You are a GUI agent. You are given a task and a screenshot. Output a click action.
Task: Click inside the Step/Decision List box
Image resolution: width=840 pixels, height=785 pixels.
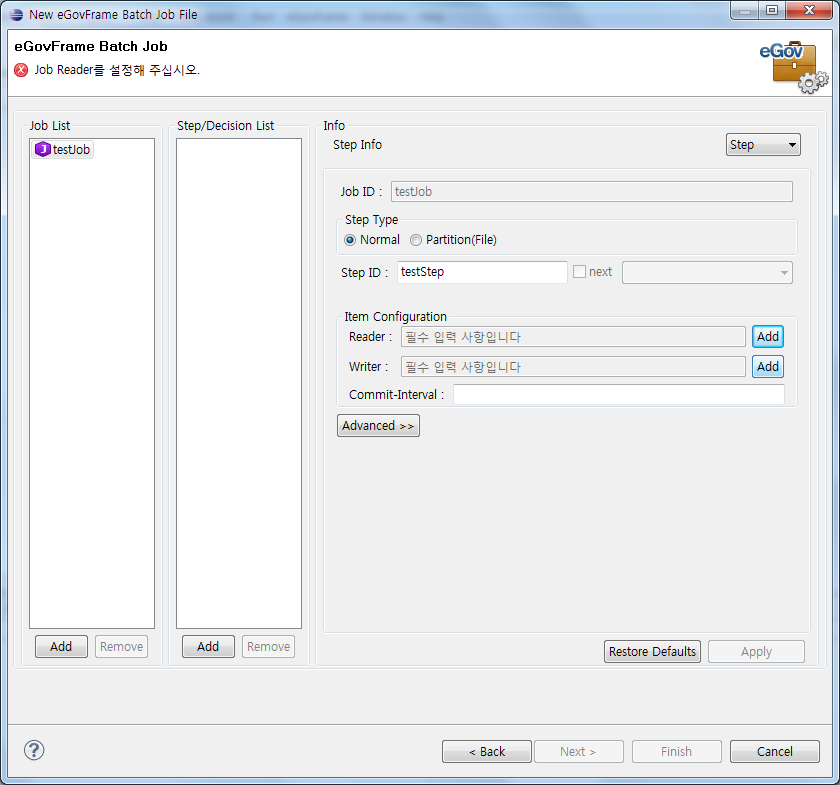[x=239, y=383]
